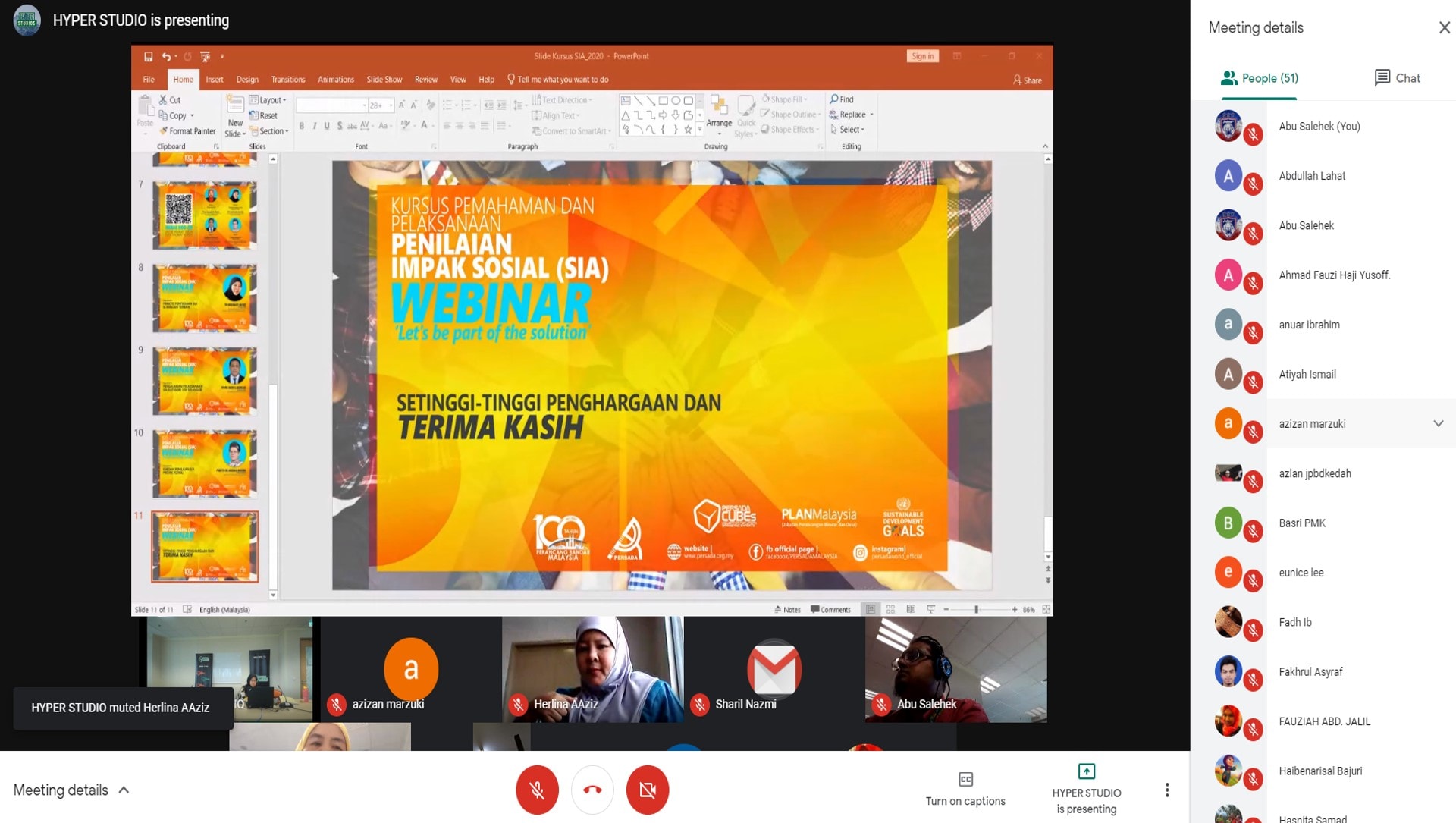Click the PowerPoint Save icon
The width and height of the screenshot is (1456, 823).
click(148, 56)
